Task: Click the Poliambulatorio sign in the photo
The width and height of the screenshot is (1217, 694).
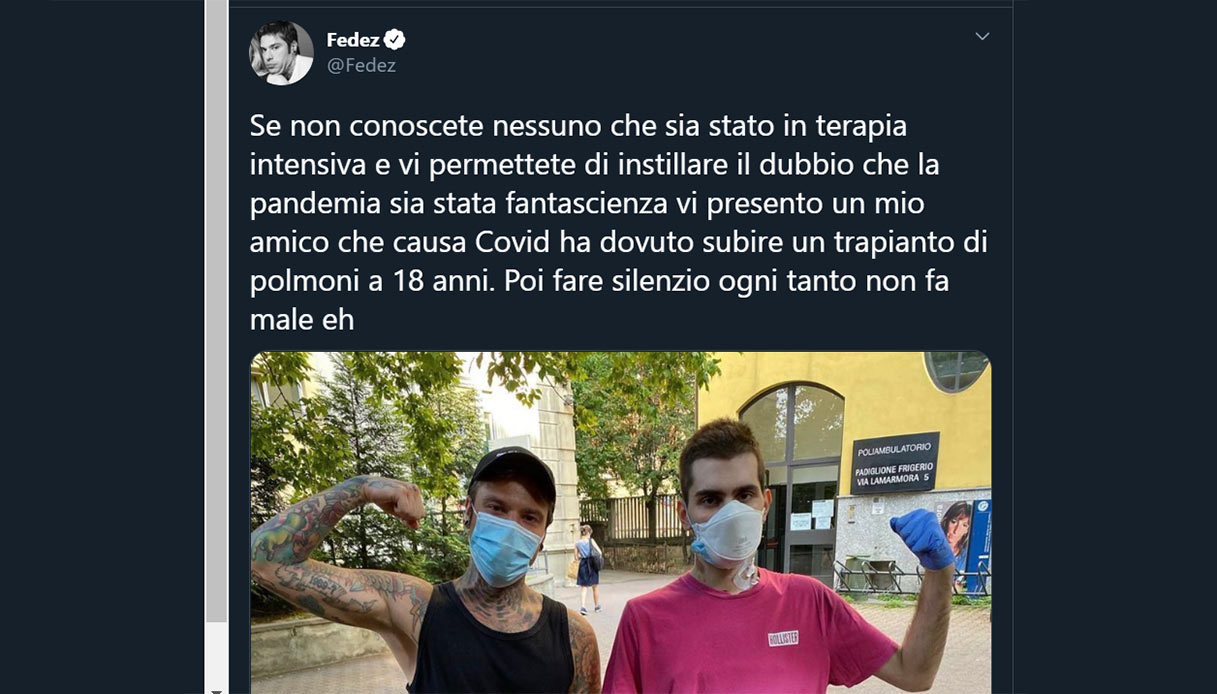Action: (x=895, y=462)
